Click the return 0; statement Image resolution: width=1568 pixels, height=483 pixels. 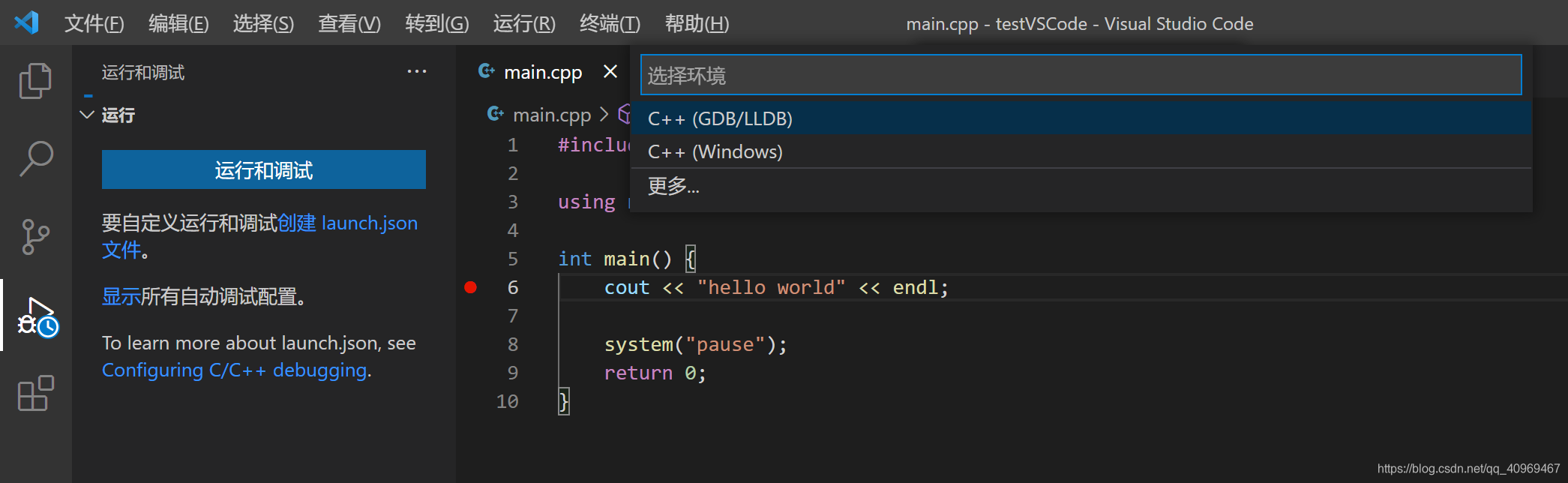[655, 373]
